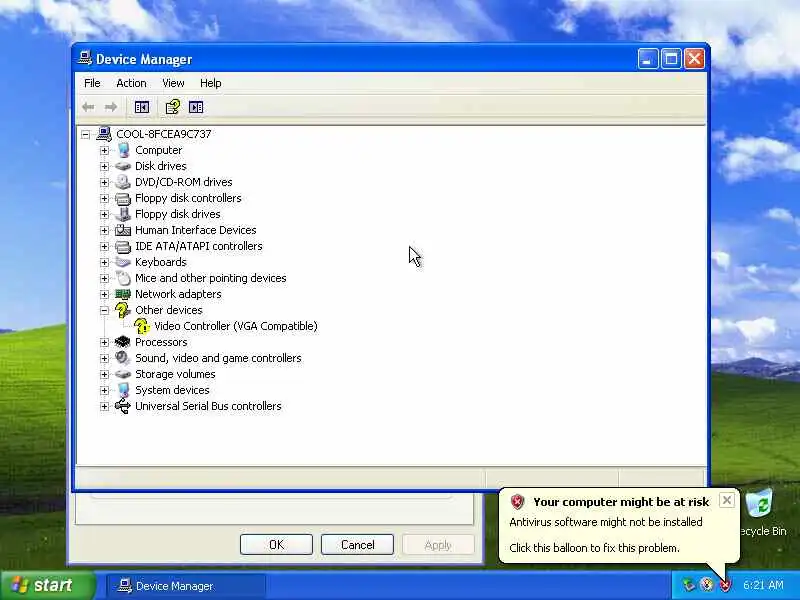Viewport: 800px width, 600px height.
Task: Click the rightmost toolbar icon next to Help
Action: [196, 107]
